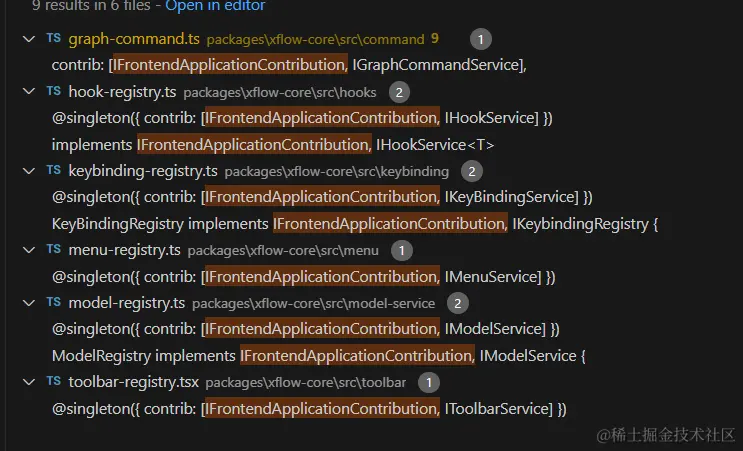Image resolution: width=743 pixels, height=451 pixels.
Task: Click the TS icon of menu-registry.ts
Action: [54, 249]
